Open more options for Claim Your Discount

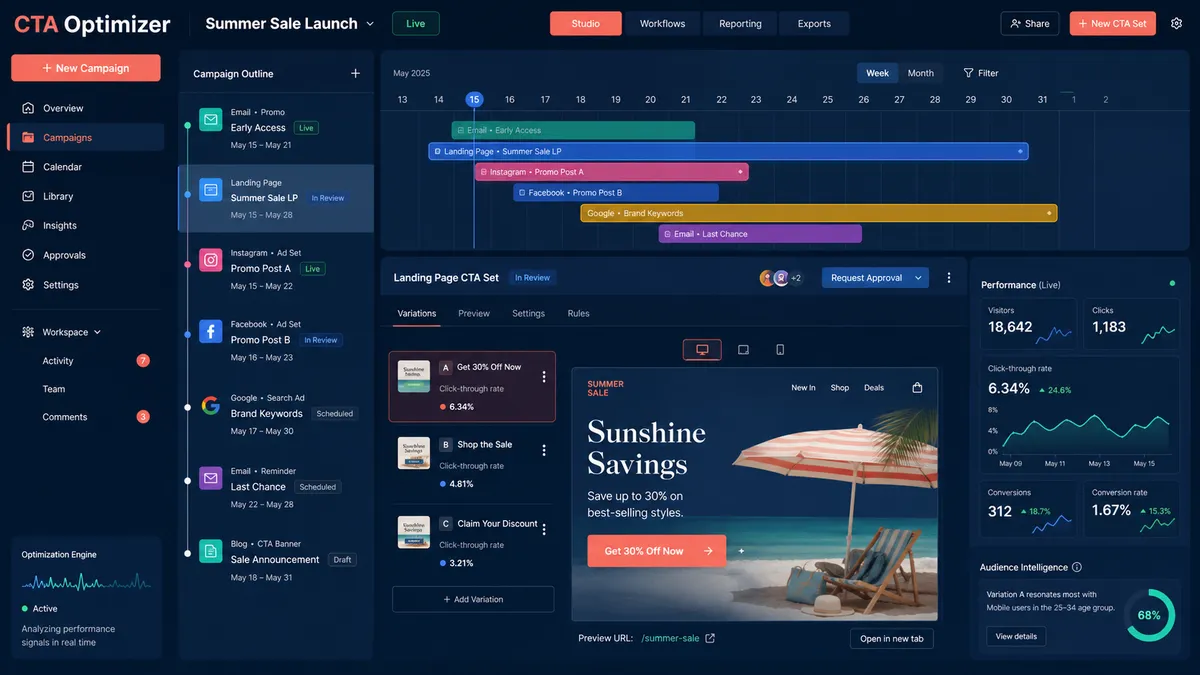(x=544, y=530)
